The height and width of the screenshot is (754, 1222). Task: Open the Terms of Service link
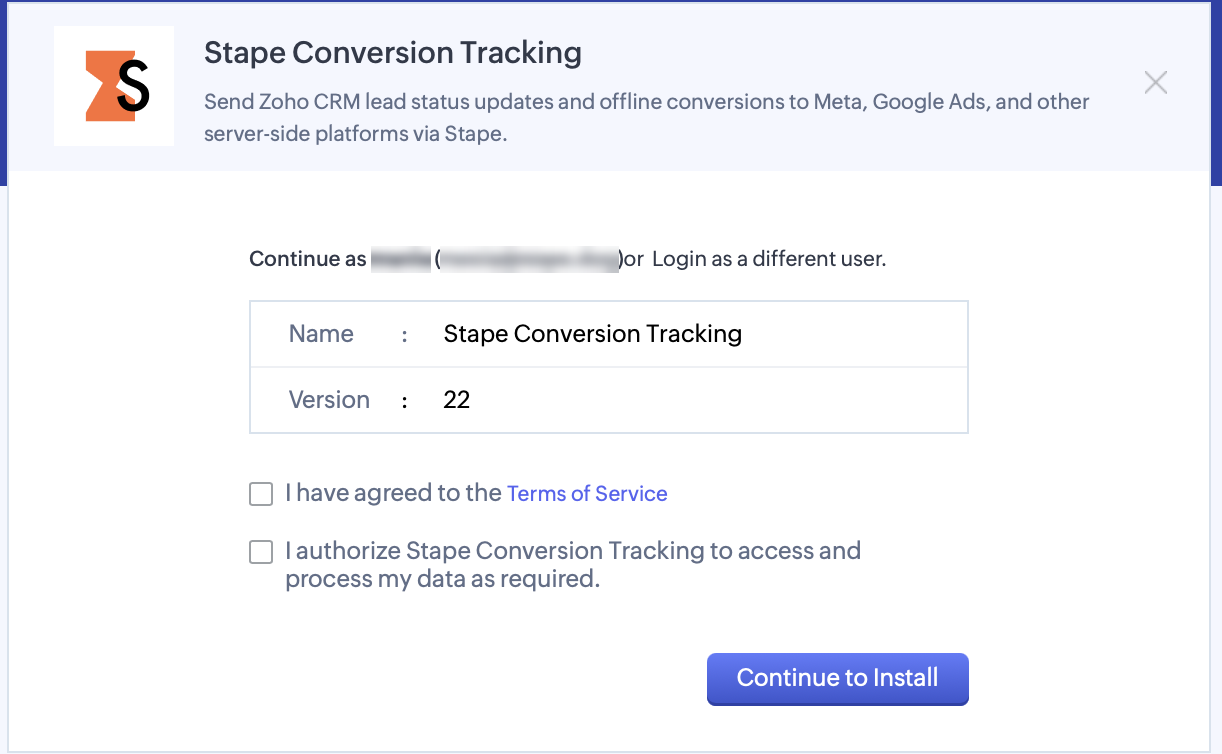click(587, 493)
